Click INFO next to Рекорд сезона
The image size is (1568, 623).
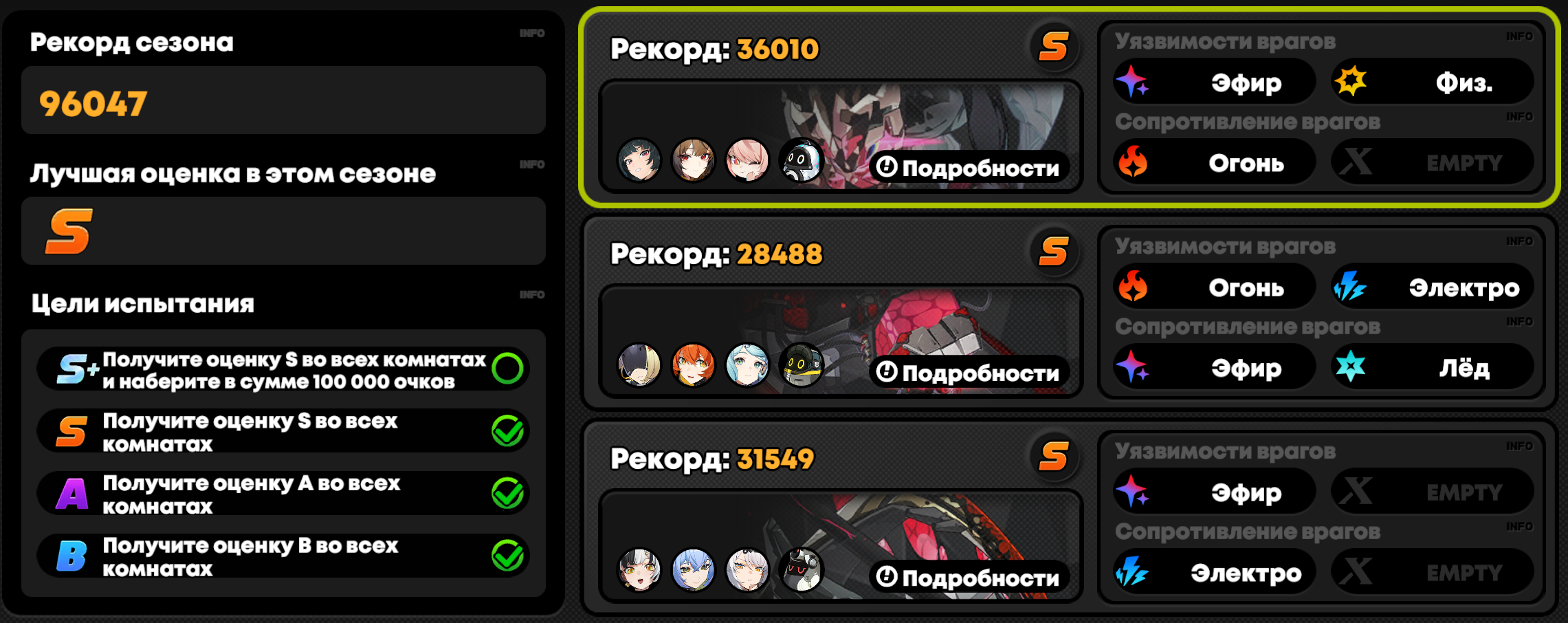(x=532, y=33)
